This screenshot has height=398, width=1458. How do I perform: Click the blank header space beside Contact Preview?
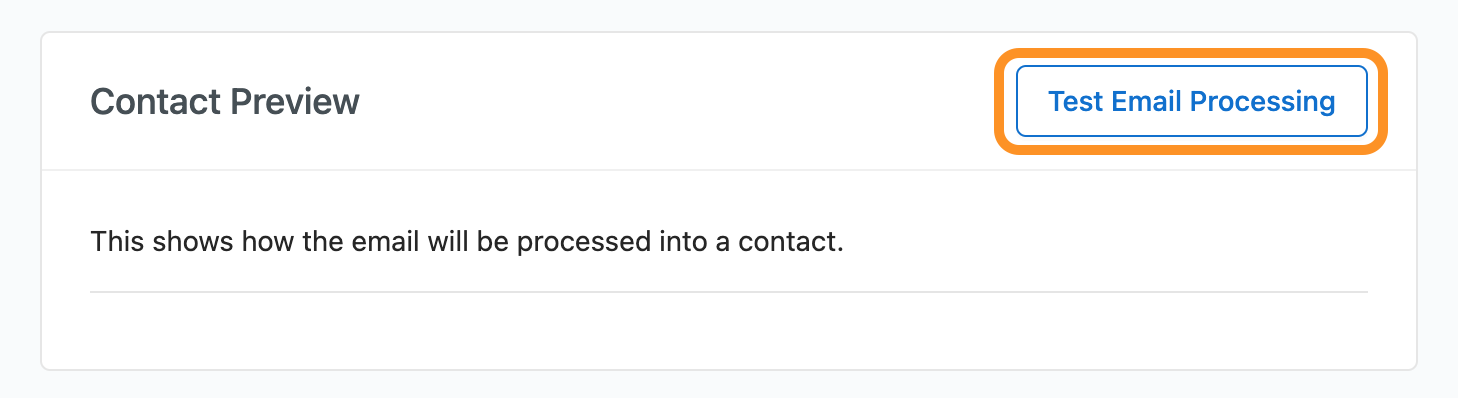[x=675, y=101]
